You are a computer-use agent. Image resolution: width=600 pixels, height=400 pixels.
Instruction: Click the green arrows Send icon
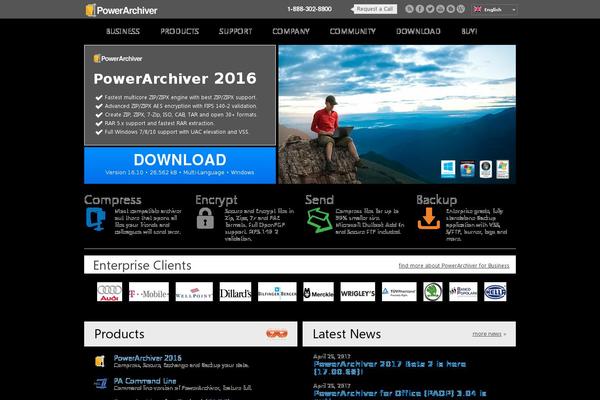coord(320,220)
